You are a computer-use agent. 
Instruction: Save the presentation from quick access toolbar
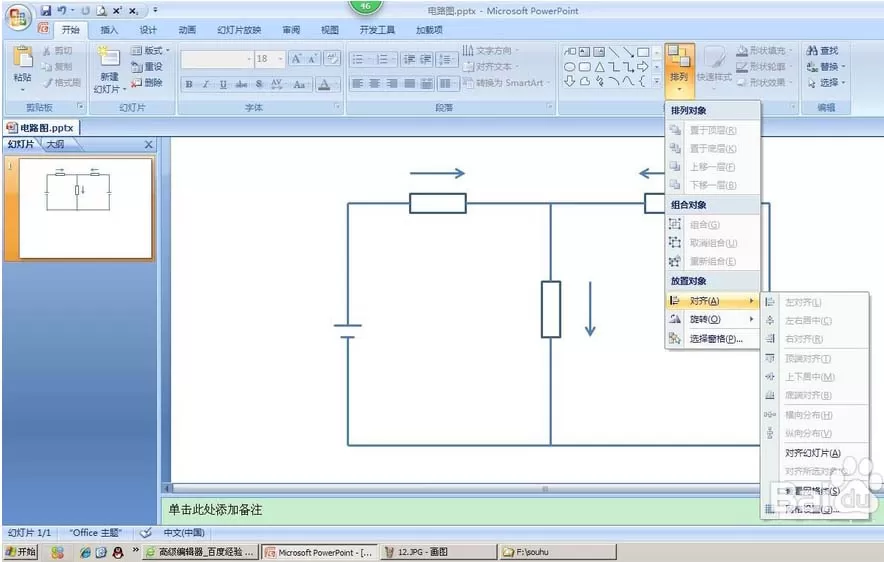pyautogui.click(x=46, y=10)
